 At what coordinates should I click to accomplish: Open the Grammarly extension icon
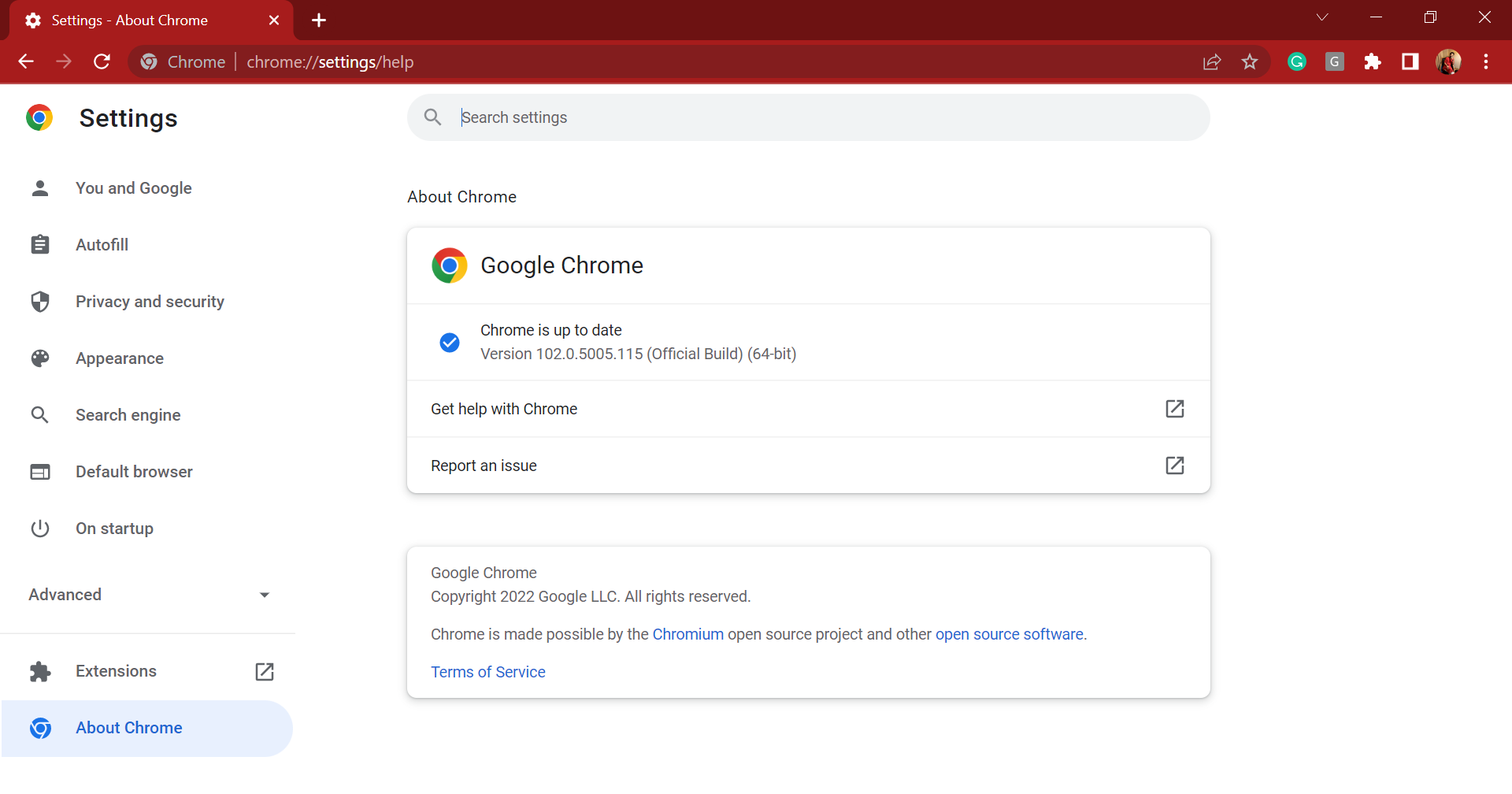[1297, 61]
